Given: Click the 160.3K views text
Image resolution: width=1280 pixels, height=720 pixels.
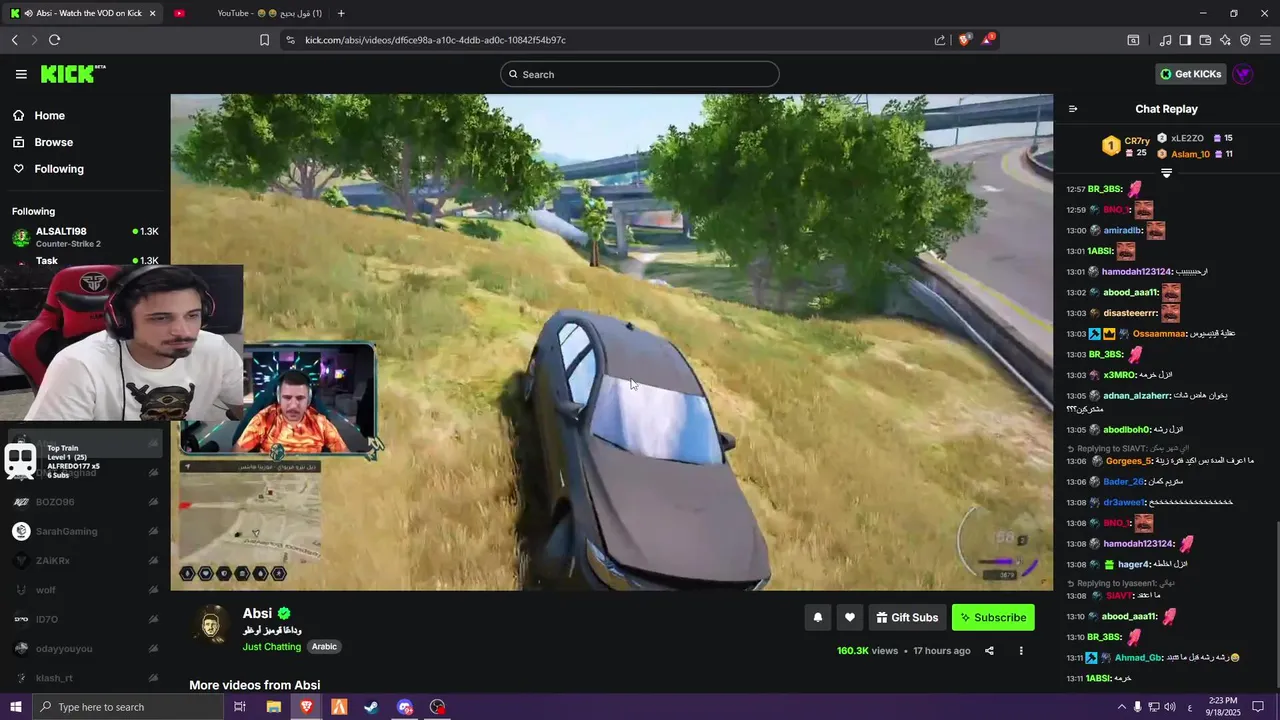Looking at the screenshot, I should [x=867, y=651].
